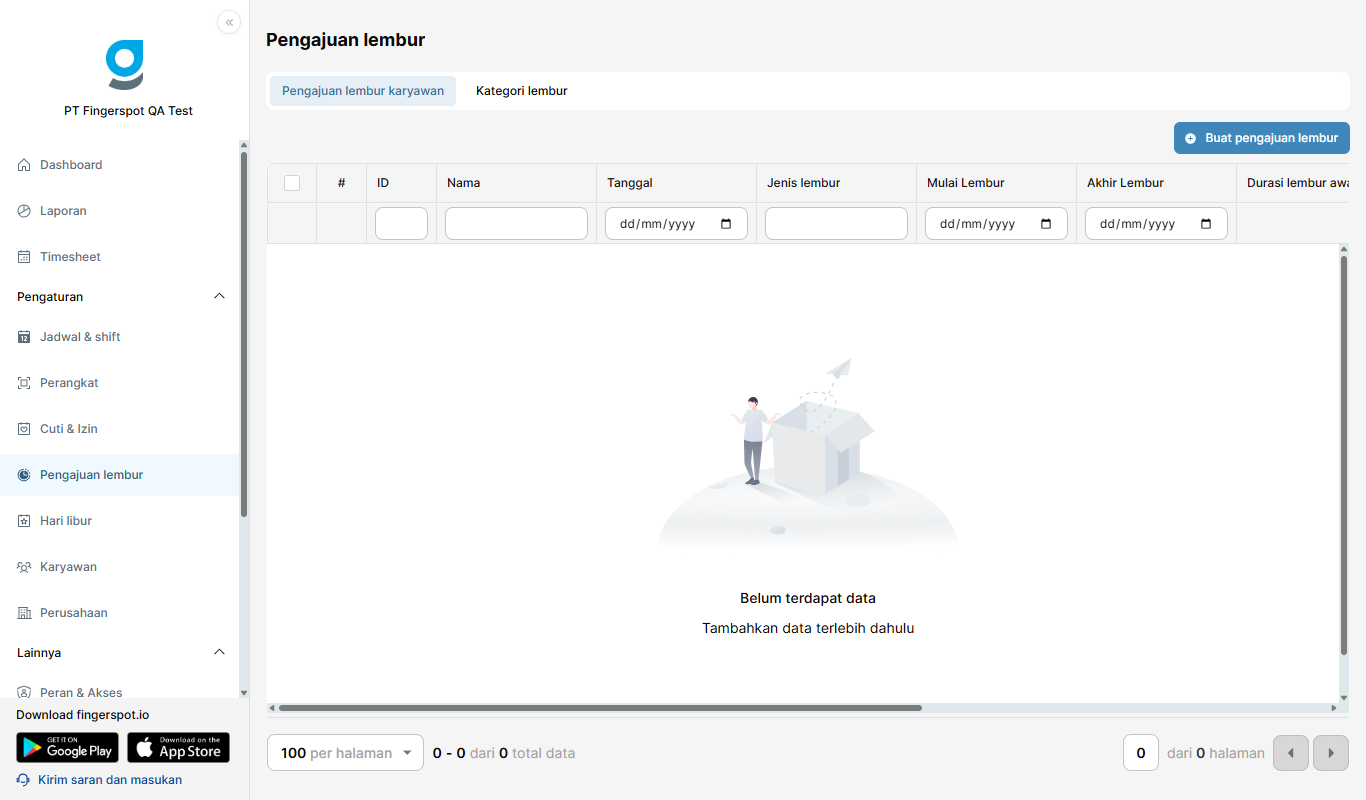Switch to Kategori lembur tab

pos(522,91)
